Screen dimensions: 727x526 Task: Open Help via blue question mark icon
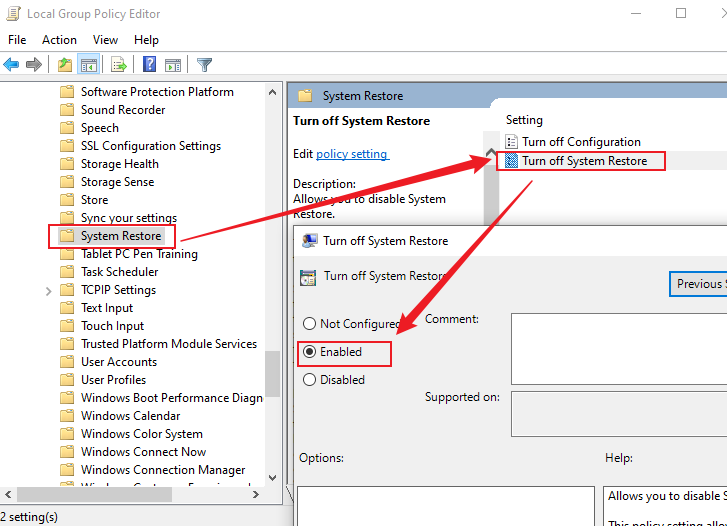(149, 65)
